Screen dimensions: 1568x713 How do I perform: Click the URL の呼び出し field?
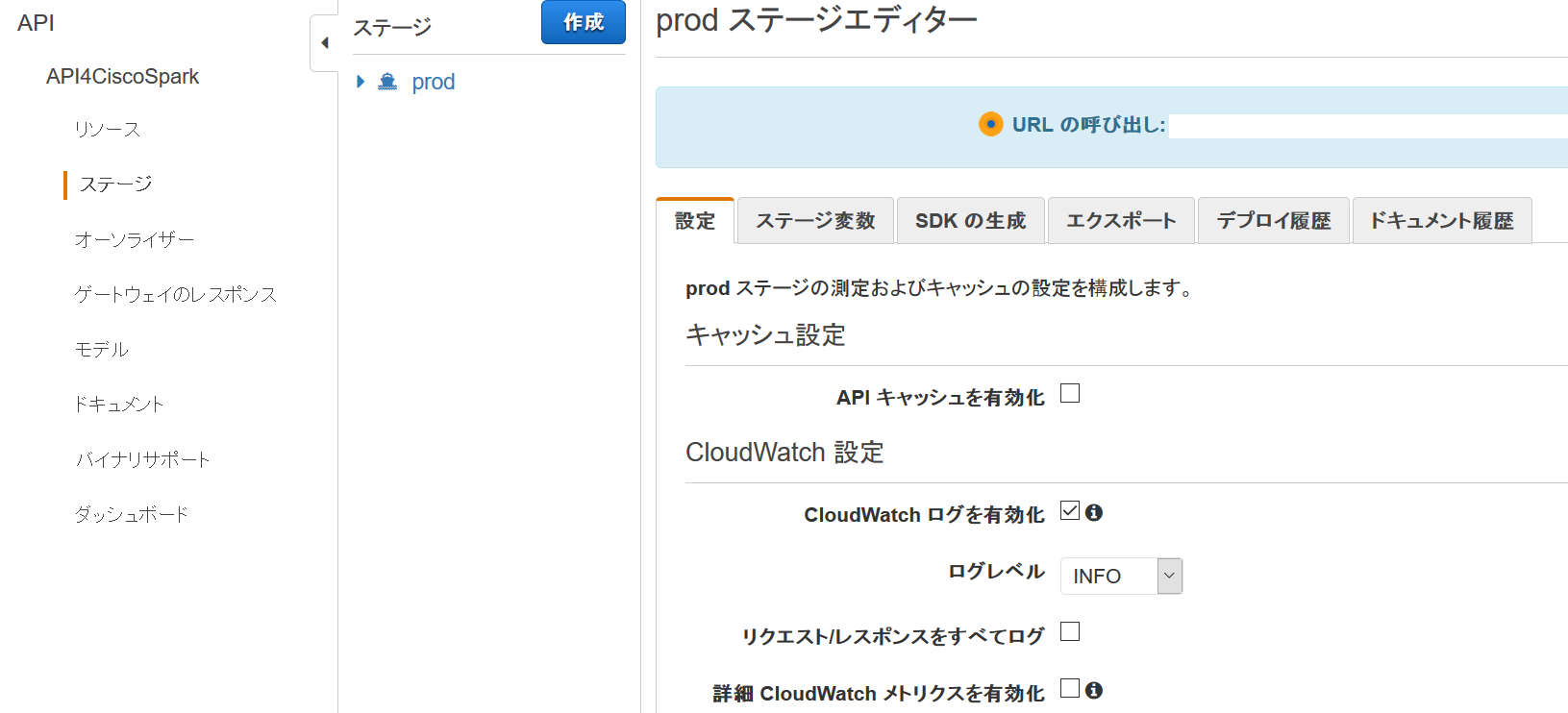point(1368,126)
